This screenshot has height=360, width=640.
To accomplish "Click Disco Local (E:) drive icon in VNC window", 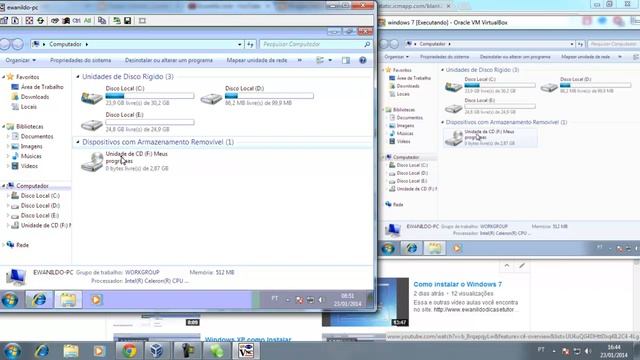I will coord(91,124).
